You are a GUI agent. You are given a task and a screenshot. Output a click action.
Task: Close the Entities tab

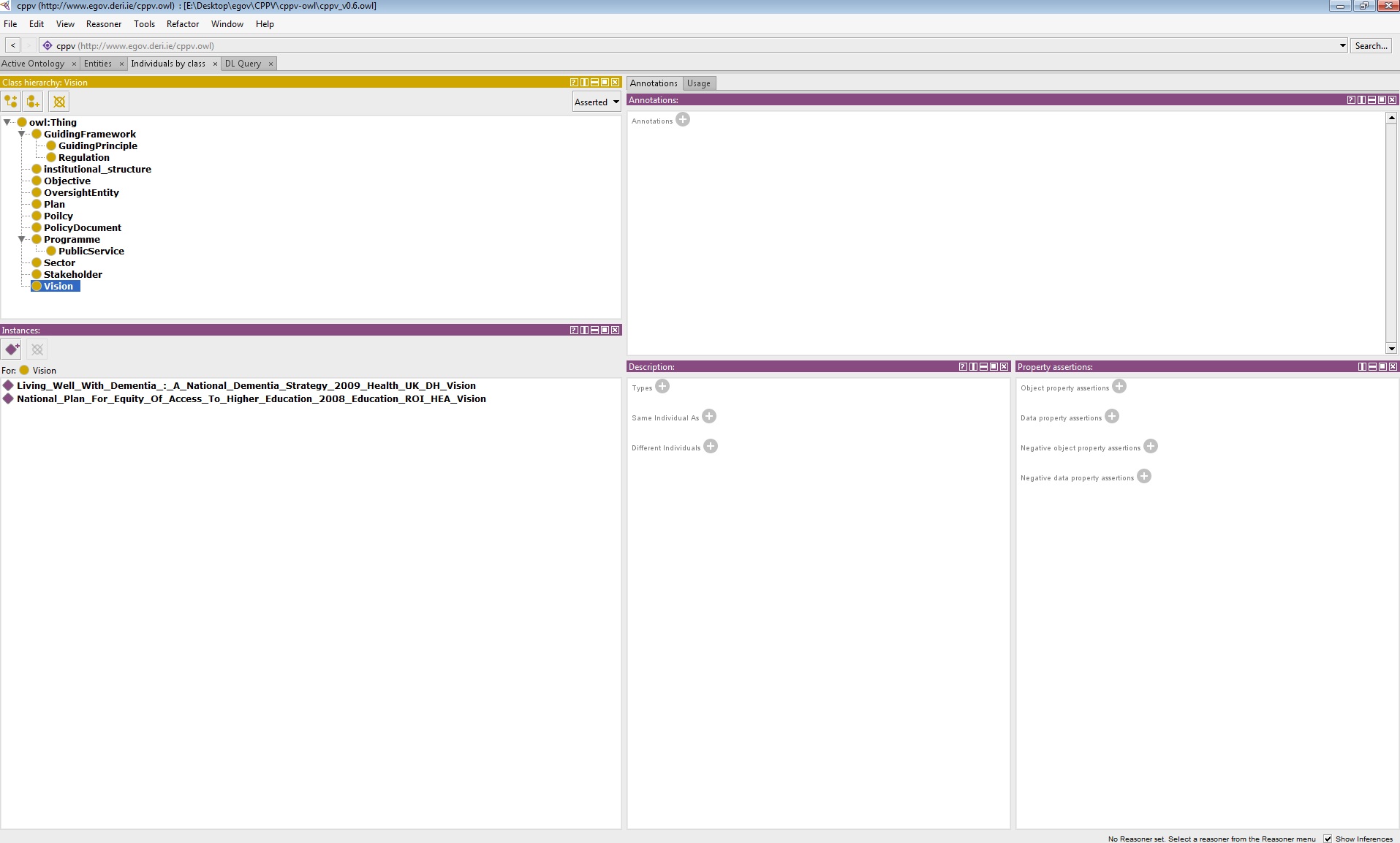(x=121, y=64)
